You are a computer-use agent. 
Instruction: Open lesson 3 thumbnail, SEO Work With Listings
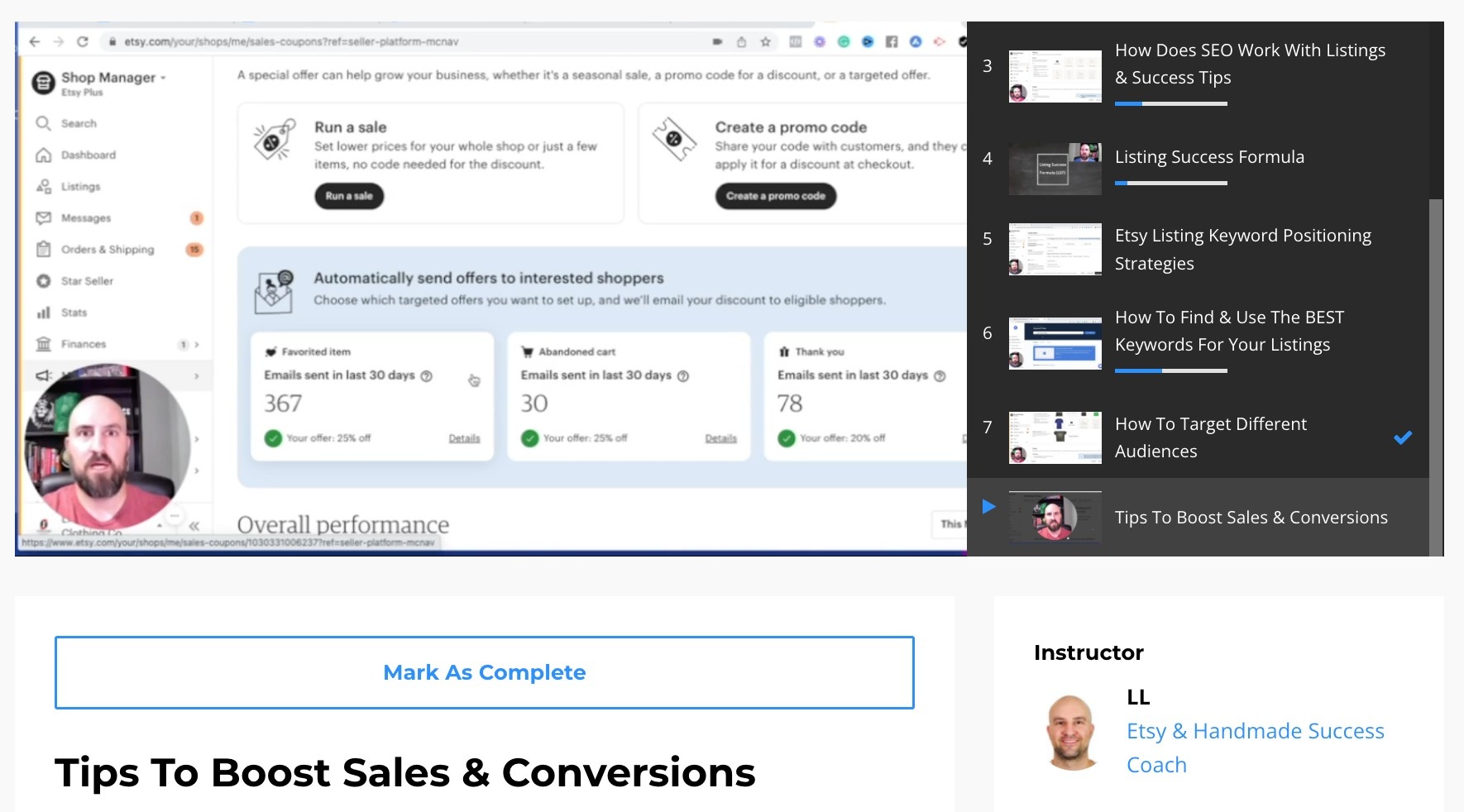click(1055, 77)
